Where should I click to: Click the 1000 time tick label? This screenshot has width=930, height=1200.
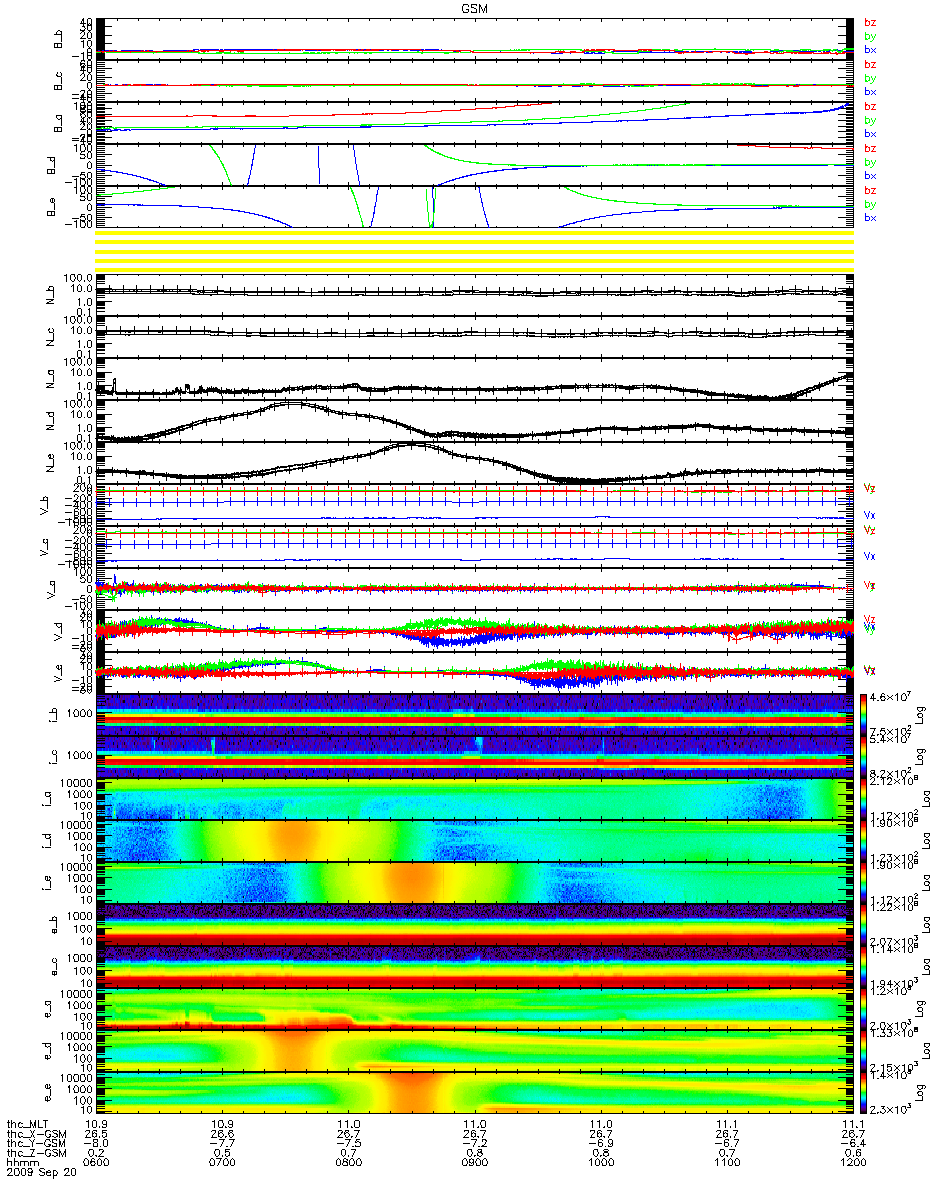point(599,1164)
